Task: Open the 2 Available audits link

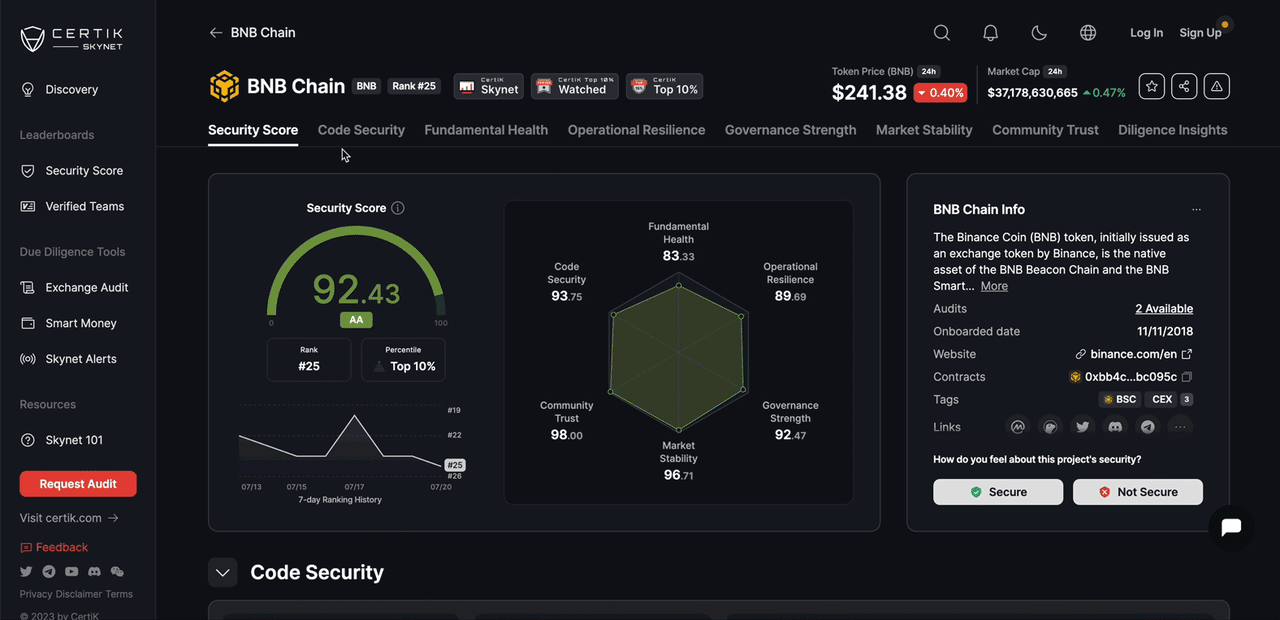Action: click(1164, 309)
